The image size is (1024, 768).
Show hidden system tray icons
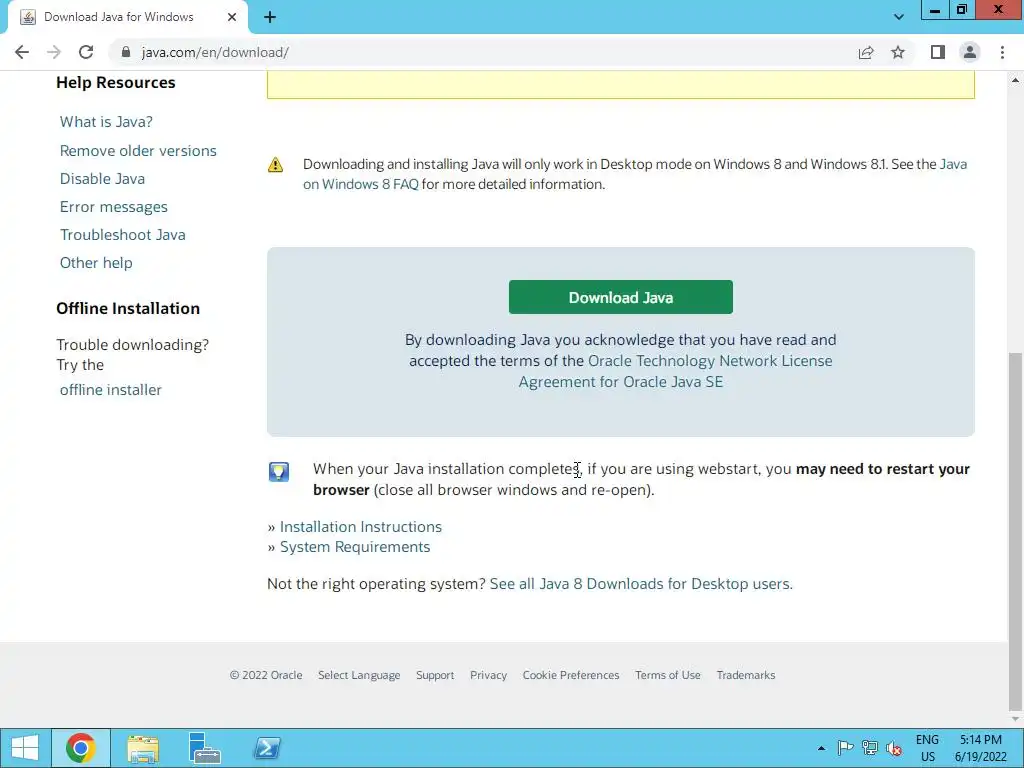tap(821, 748)
